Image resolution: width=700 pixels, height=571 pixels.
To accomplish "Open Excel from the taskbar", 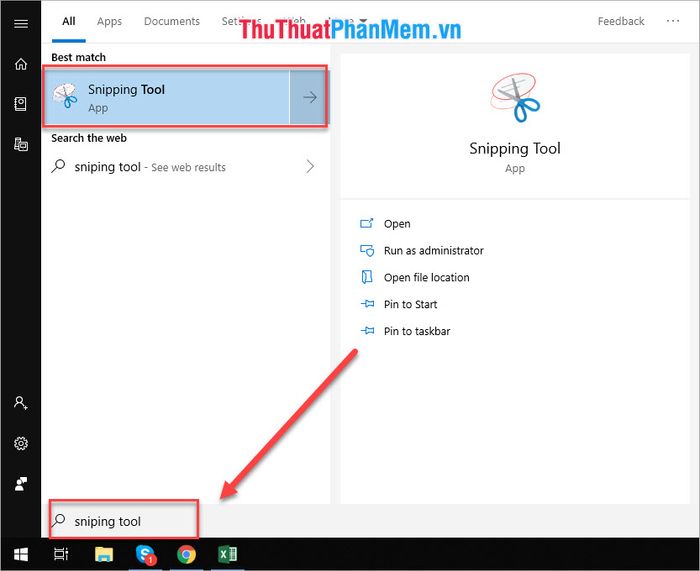I will click(227, 554).
